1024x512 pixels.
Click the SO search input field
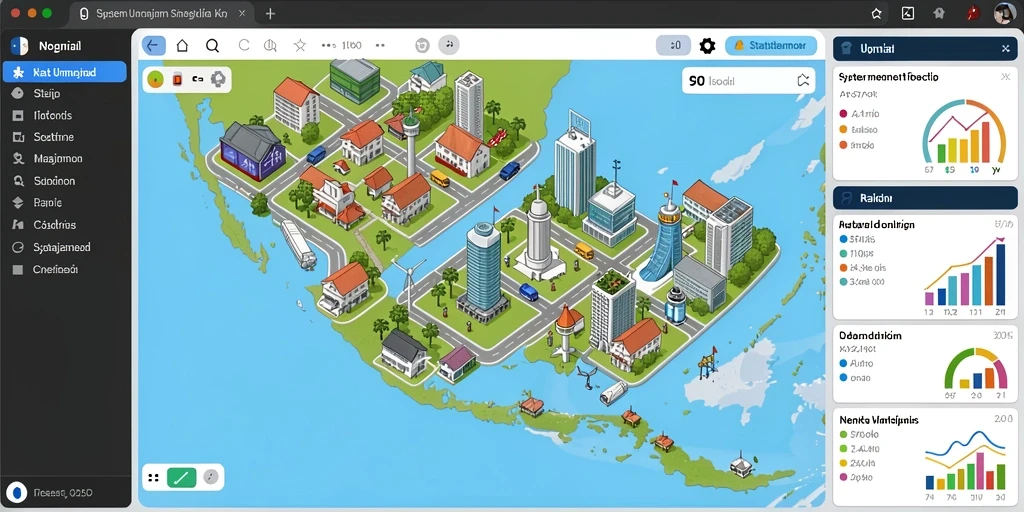[x=748, y=80]
